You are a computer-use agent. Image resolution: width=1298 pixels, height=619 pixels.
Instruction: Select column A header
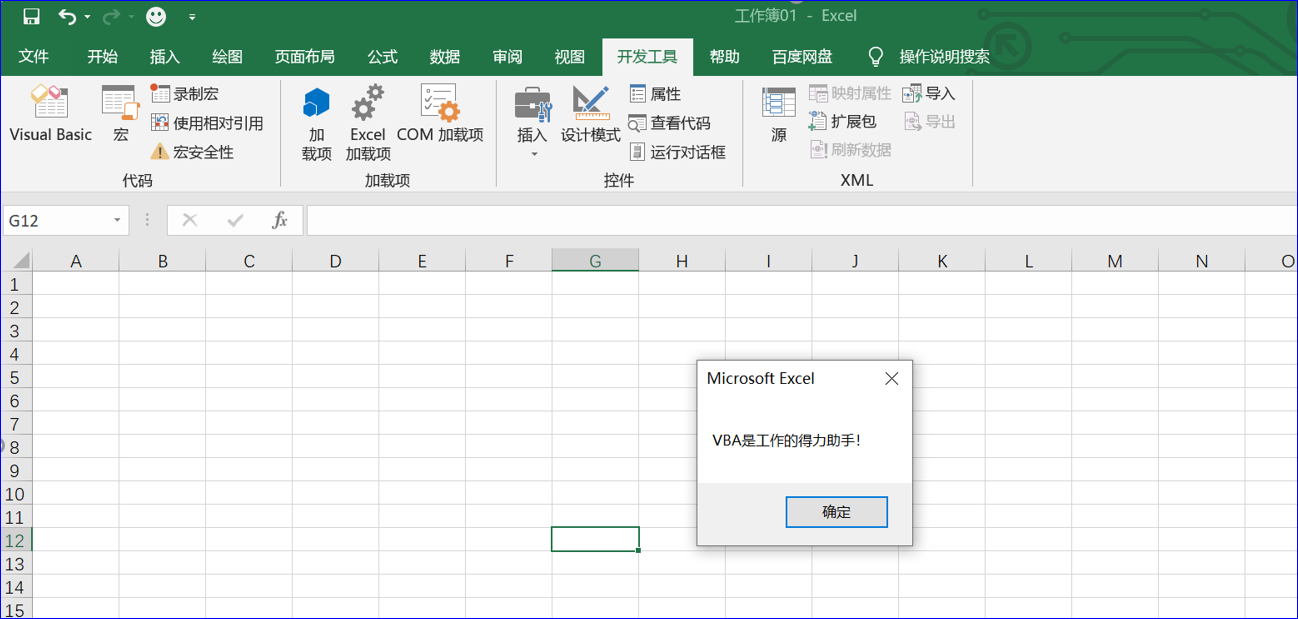76,261
